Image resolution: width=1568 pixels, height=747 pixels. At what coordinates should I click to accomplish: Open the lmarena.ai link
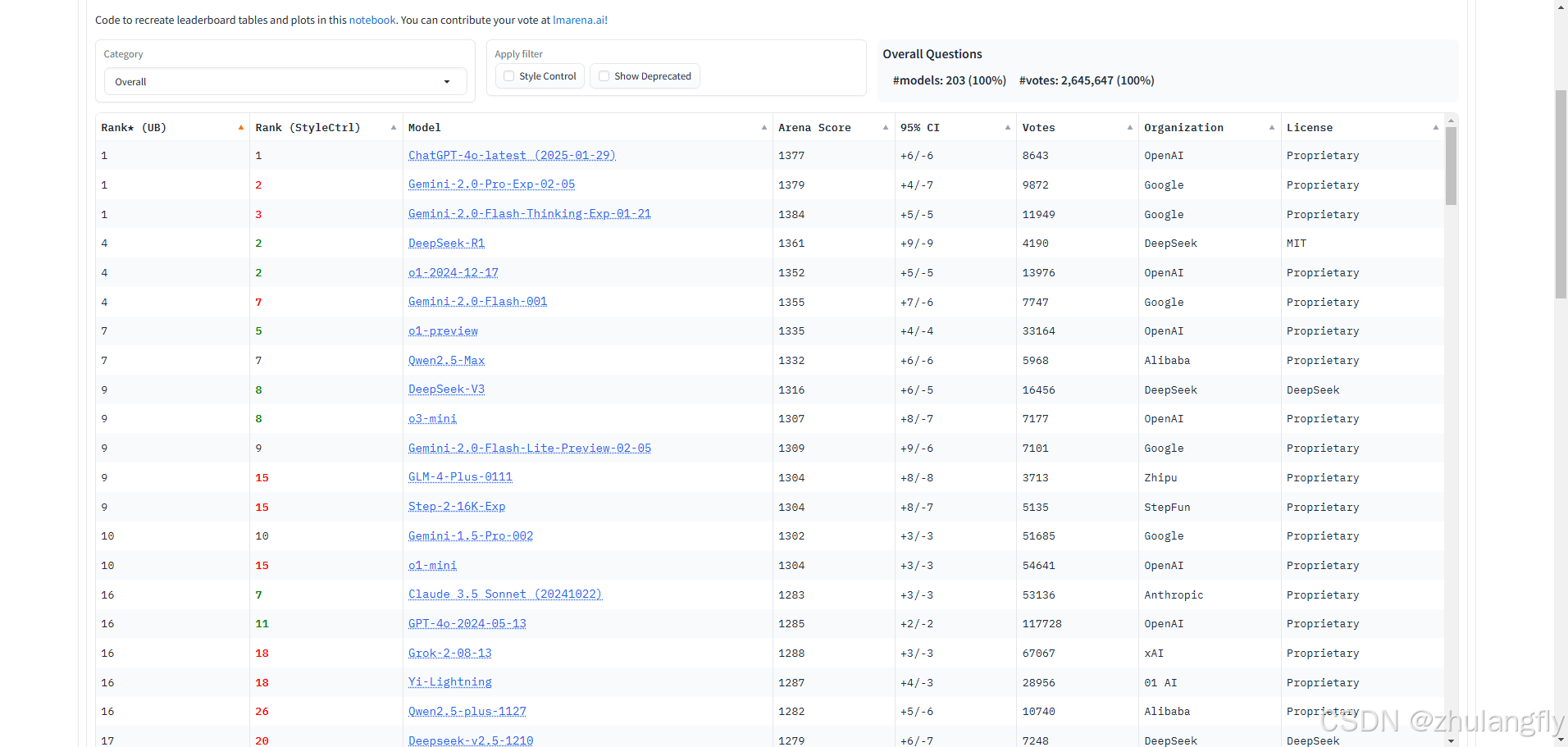pyautogui.click(x=578, y=20)
